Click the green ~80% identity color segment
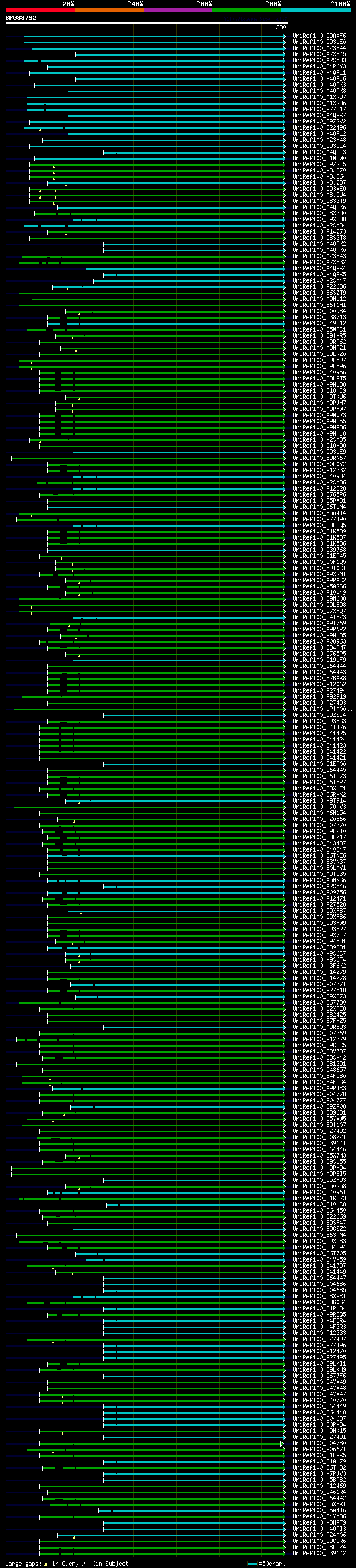Viewport: 356px width, 1568px height. [x=247, y=10]
